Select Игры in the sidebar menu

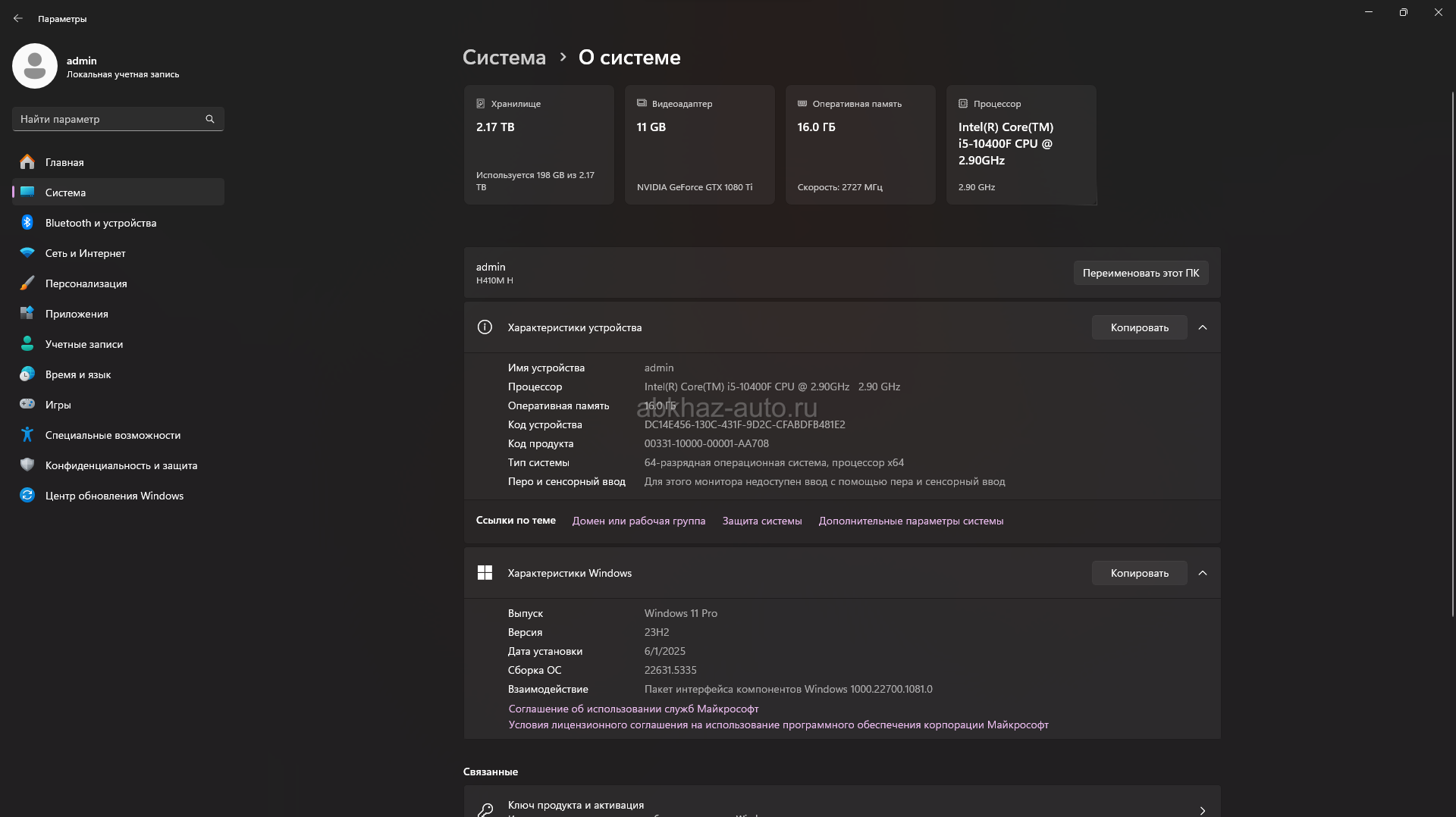click(58, 405)
